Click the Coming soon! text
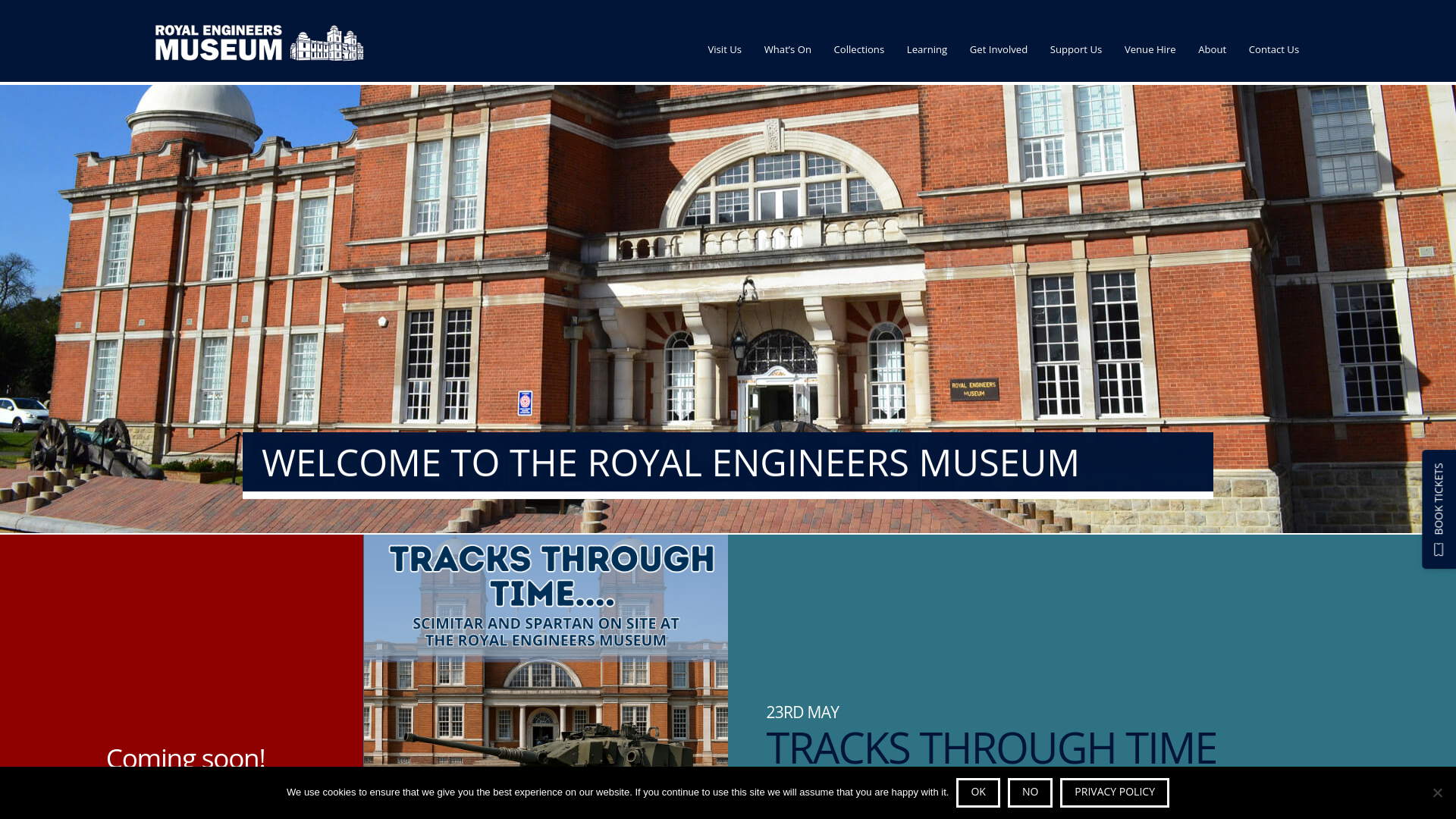Image resolution: width=1456 pixels, height=819 pixels. tap(186, 757)
